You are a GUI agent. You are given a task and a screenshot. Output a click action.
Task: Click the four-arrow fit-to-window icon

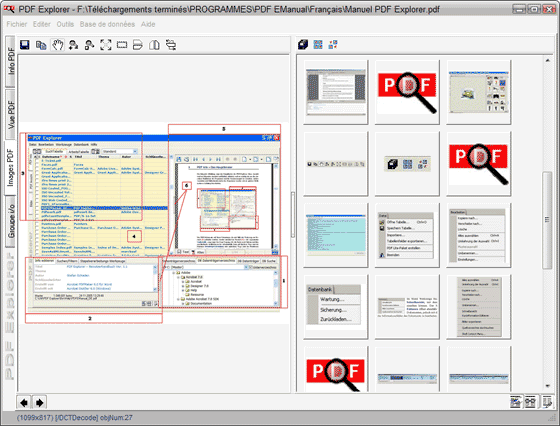tap(106, 45)
